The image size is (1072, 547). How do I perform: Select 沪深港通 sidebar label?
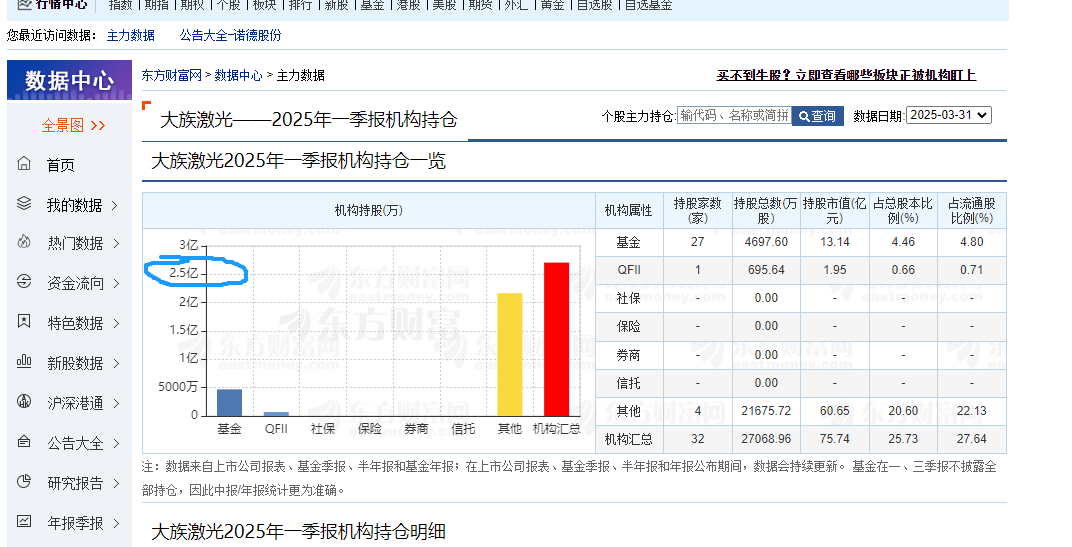(75, 403)
